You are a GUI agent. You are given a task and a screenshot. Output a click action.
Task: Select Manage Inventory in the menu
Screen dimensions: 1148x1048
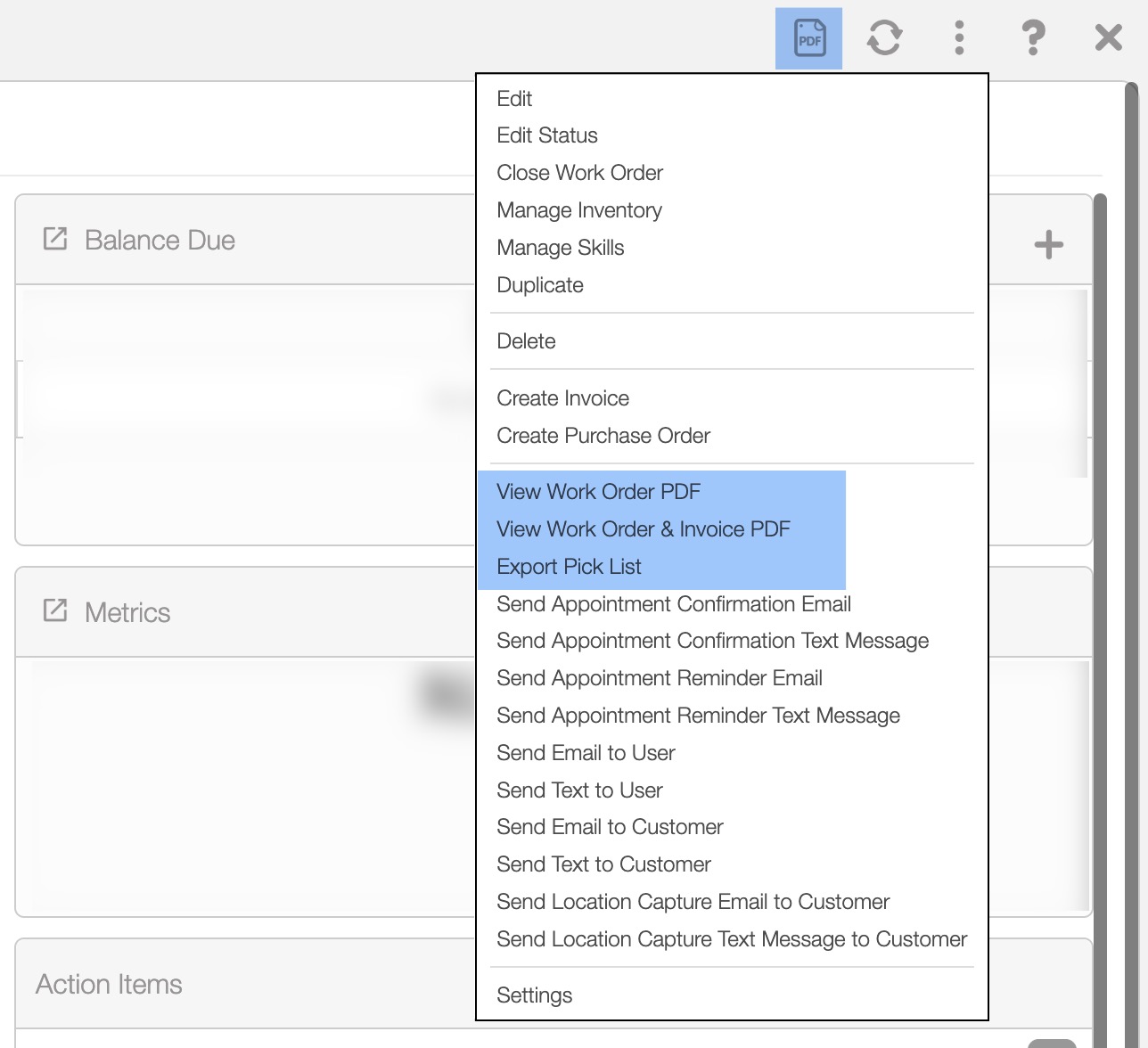point(579,210)
